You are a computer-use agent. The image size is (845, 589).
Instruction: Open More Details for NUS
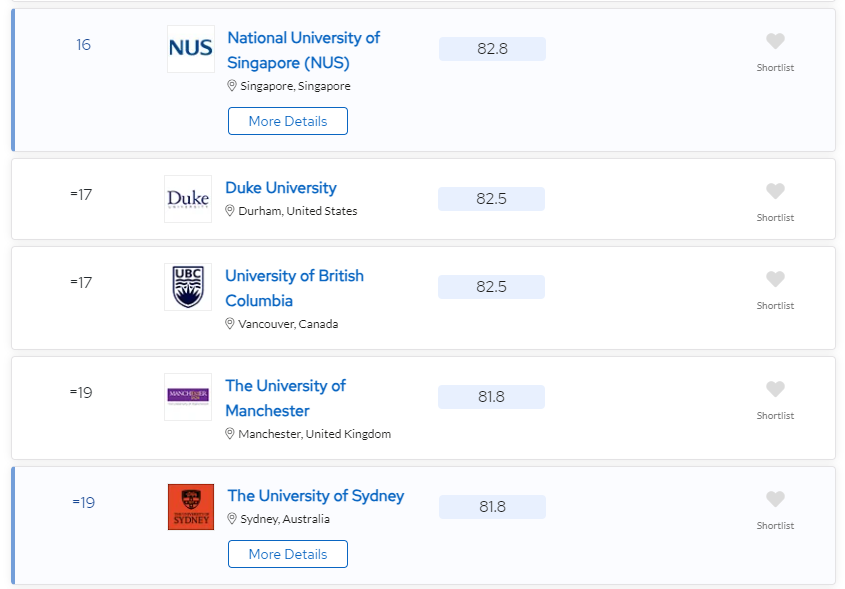pos(288,121)
